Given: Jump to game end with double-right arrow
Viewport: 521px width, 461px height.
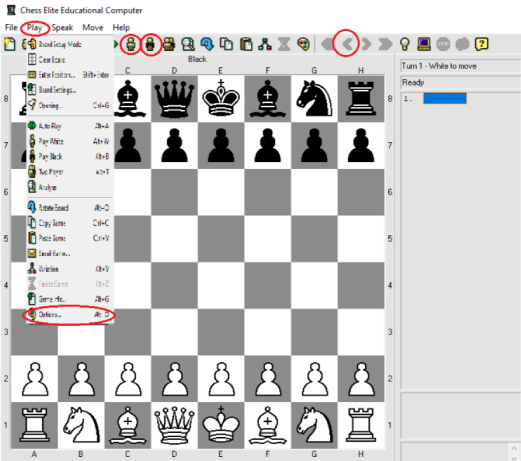Looking at the screenshot, I should 385,44.
